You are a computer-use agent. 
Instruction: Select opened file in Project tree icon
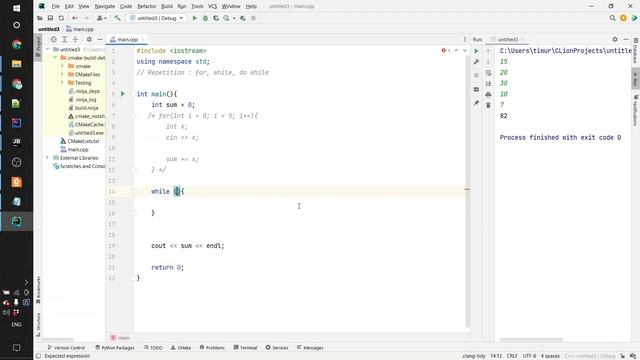(x=53, y=39)
